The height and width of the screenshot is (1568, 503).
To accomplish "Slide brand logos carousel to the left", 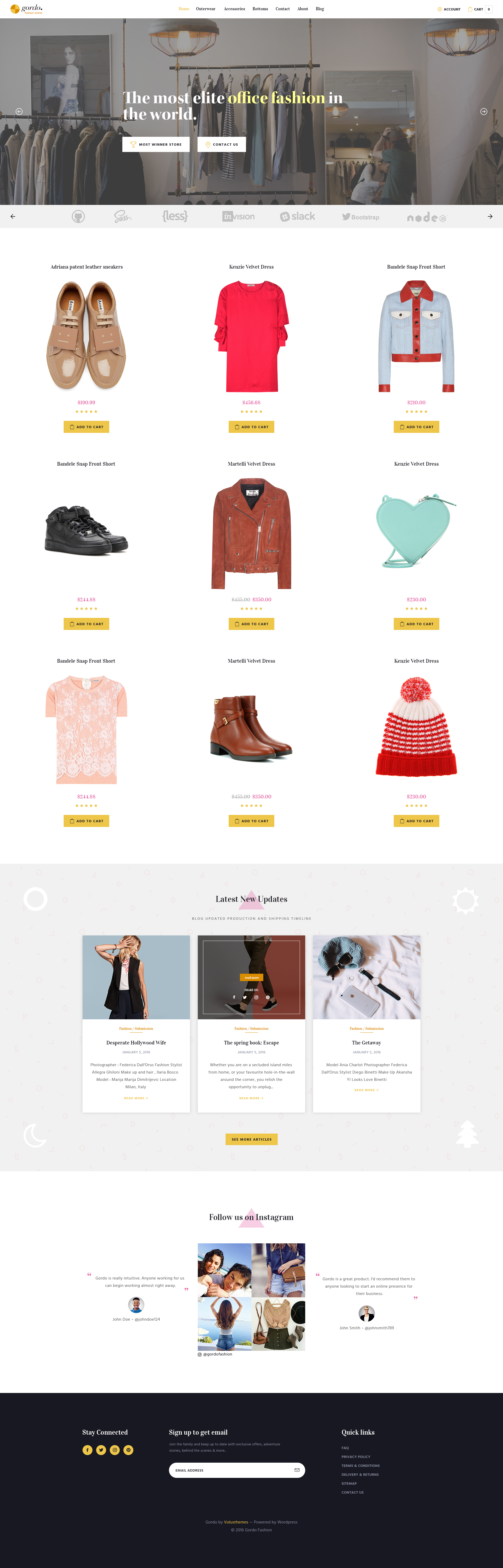I will 13,216.
